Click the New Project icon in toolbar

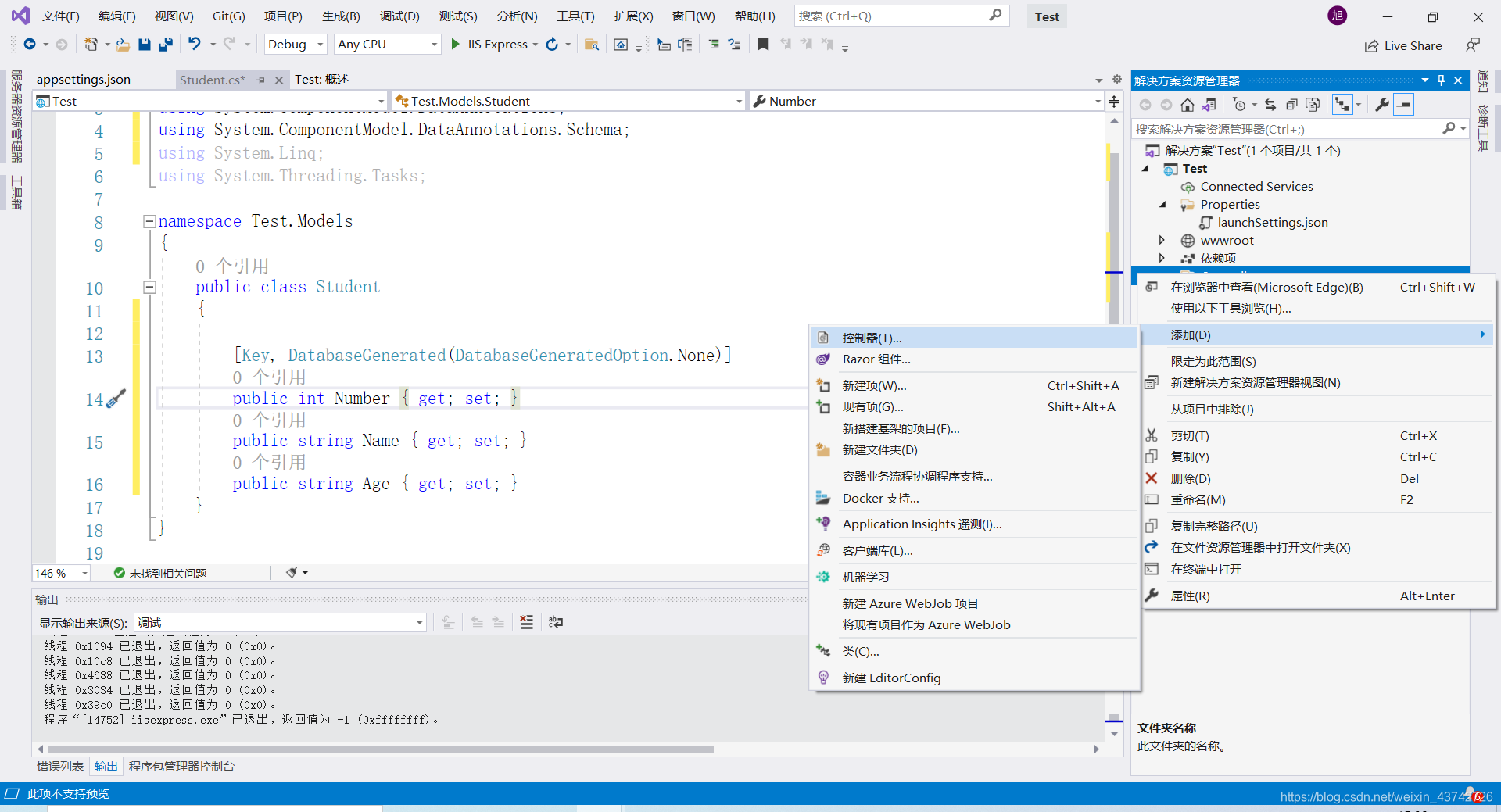(x=91, y=45)
